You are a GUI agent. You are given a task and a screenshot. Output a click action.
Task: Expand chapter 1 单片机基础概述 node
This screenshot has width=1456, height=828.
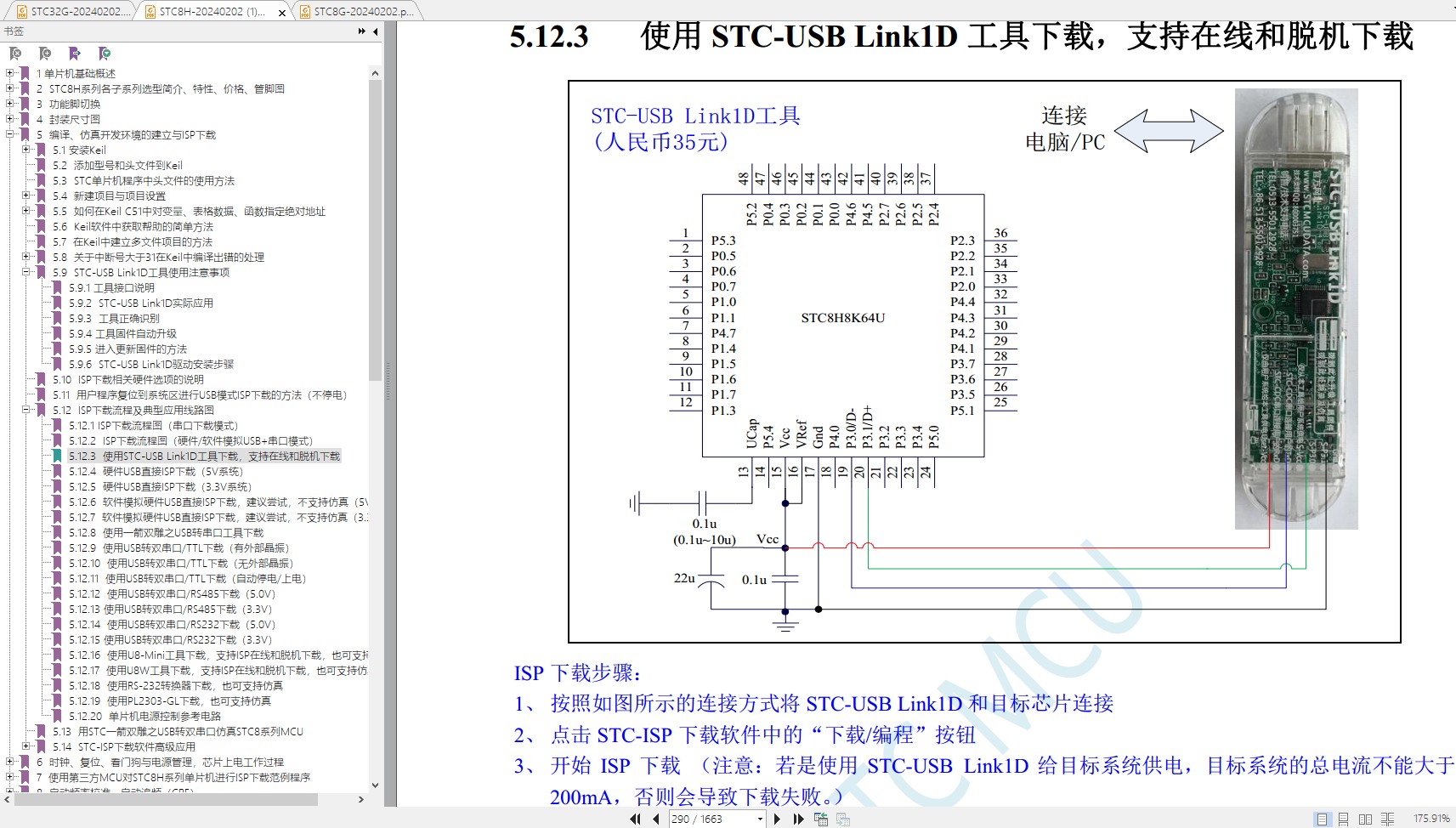(x=10, y=73)
